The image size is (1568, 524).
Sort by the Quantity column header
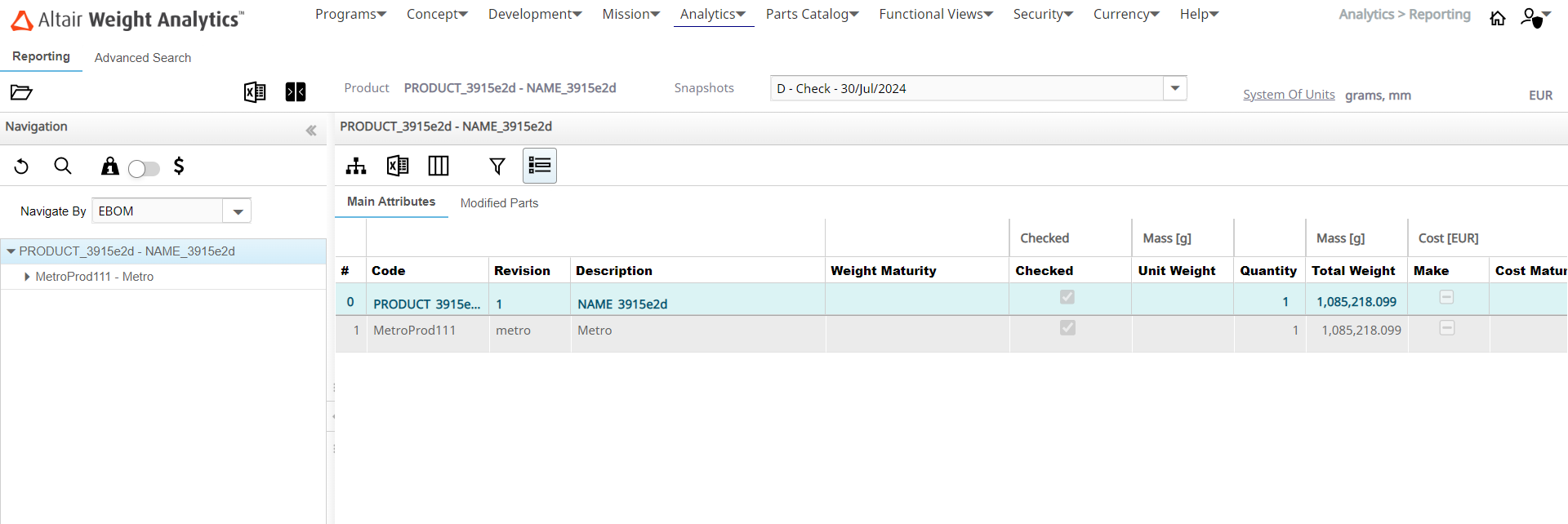click(1268, 271)
